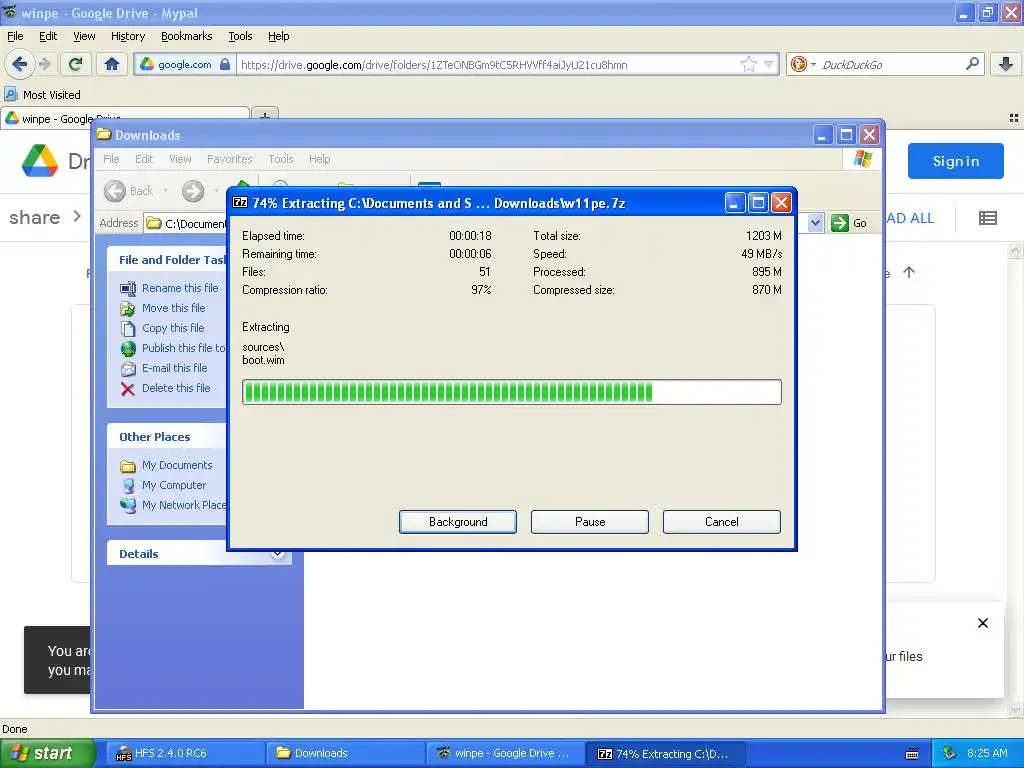Click the Google Drive Sign in button

[x=955, y=161]
